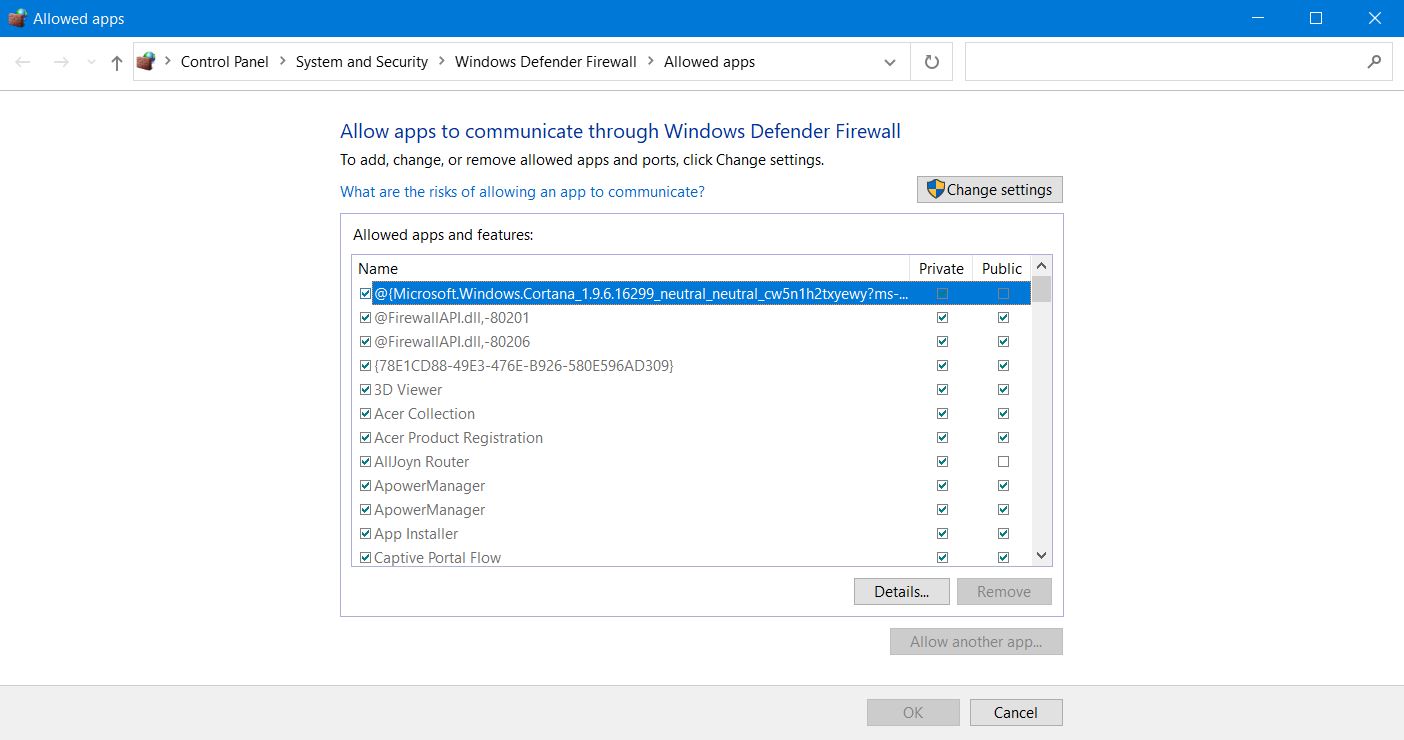Expand chevron after Windows Defender Firewall breadcrumb
The height and width of the screenshot is (740, 1404).
tap(650, 62)
